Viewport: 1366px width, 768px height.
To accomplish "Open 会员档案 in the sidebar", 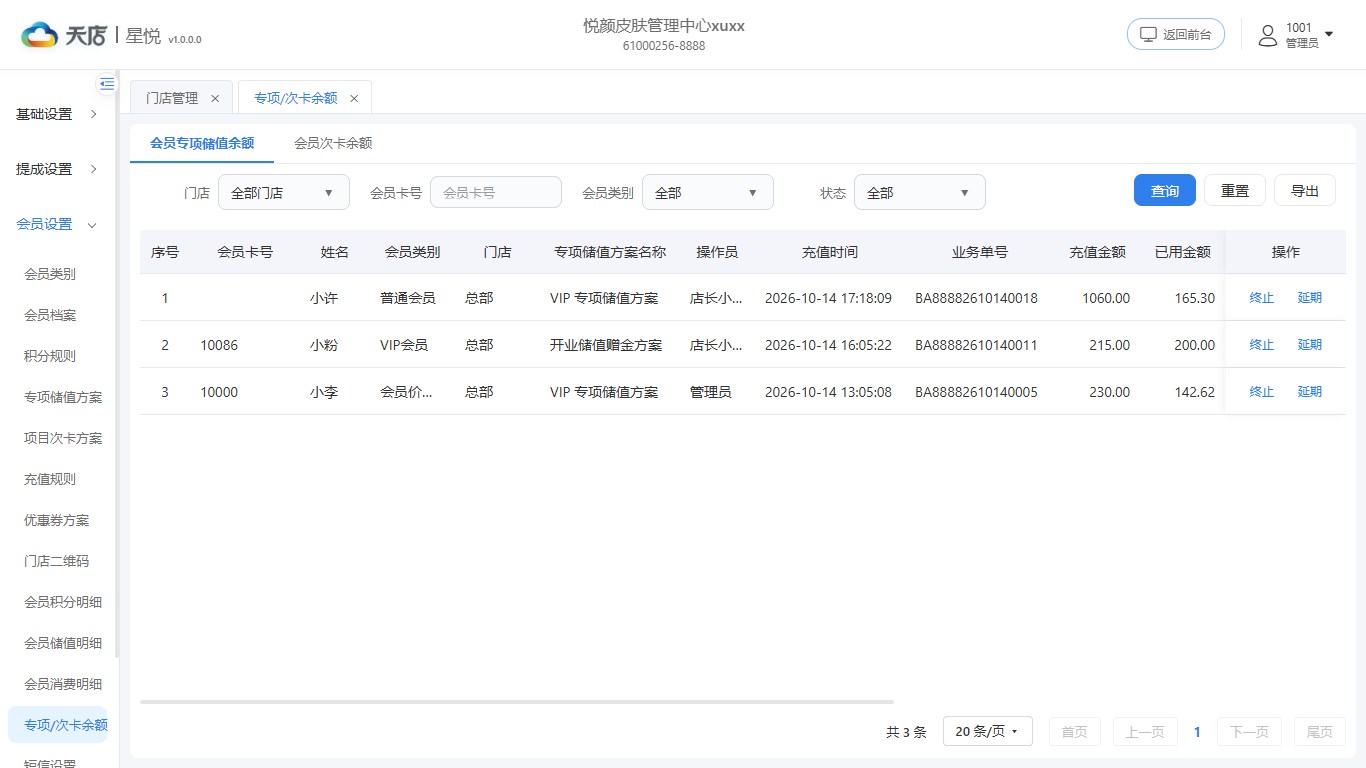I will [x=50, y=315].
